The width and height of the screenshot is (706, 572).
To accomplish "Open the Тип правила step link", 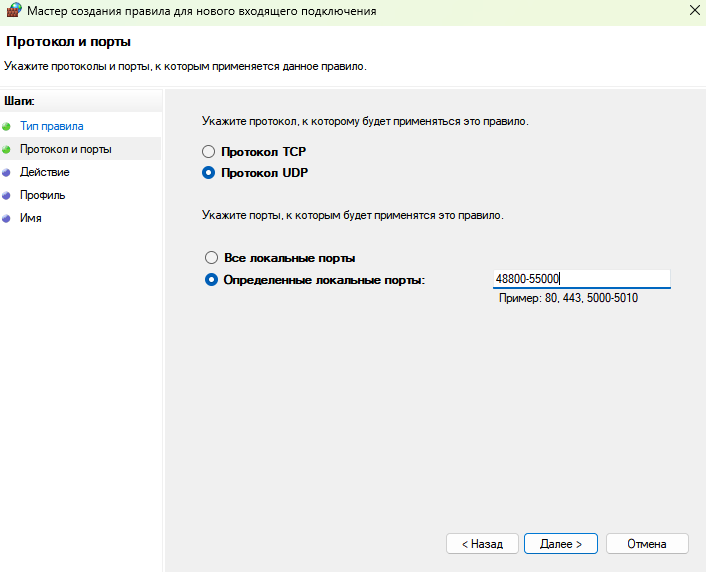I will 52,126.
